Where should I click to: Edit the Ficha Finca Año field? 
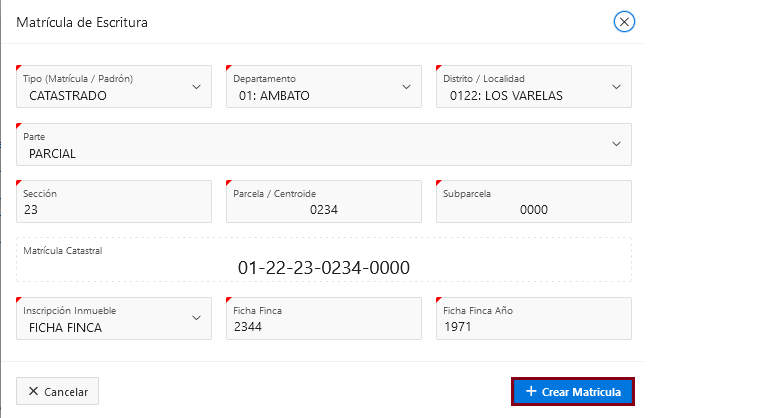534,318
